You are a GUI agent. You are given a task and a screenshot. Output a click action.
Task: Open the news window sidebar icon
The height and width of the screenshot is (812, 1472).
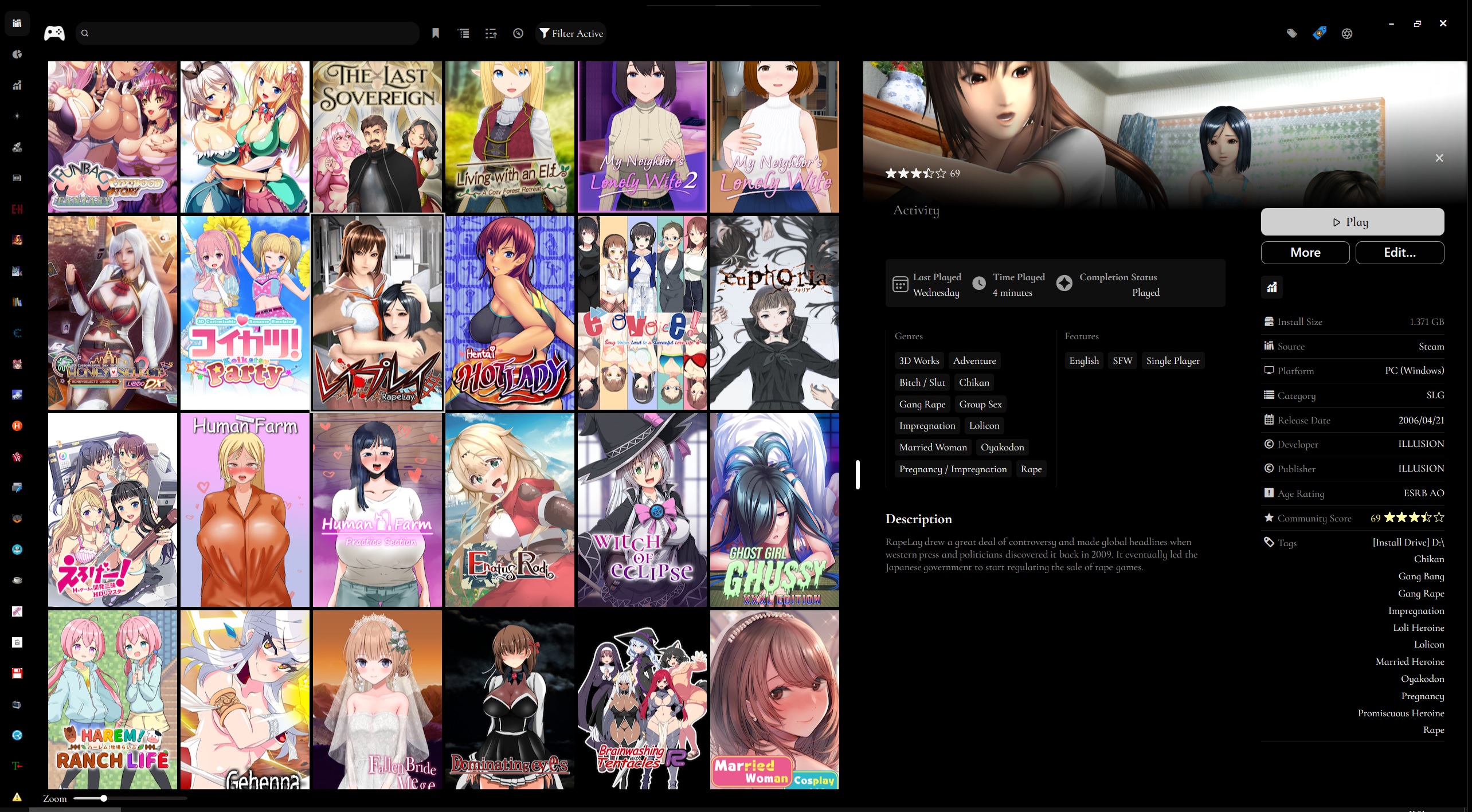17,178
